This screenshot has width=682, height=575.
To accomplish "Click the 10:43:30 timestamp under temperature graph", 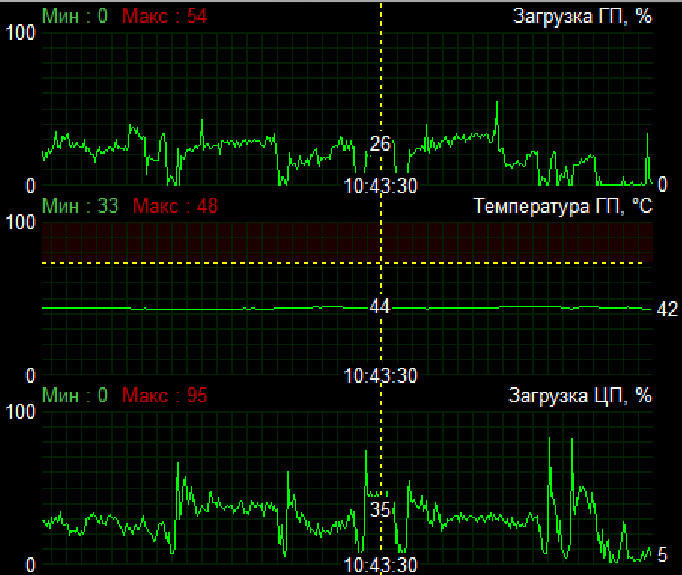I will (x=381, y=376).
